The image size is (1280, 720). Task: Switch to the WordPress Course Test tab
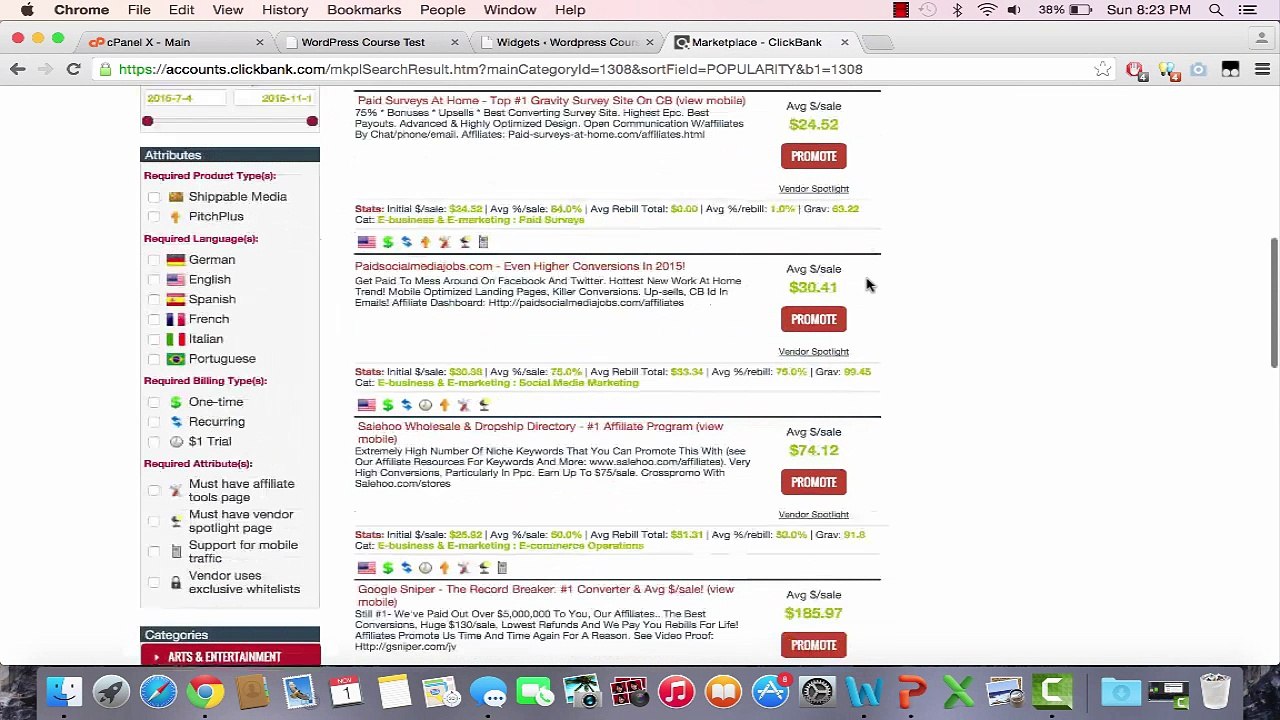pyautogui.click(x=369, y=42)
